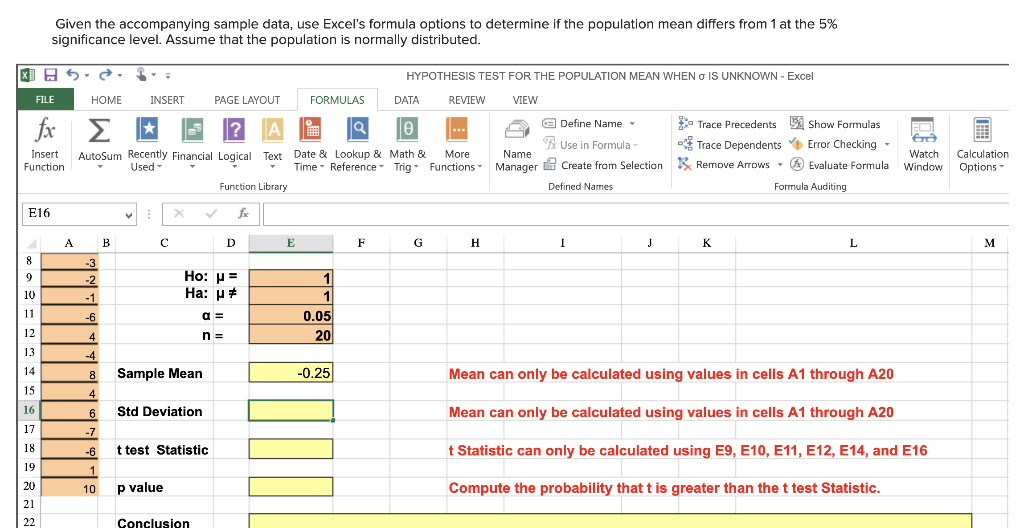The width and height of the screenshot is (1024, 528).
Task: Select the n cell showing 20
Action: coord(291,335)
